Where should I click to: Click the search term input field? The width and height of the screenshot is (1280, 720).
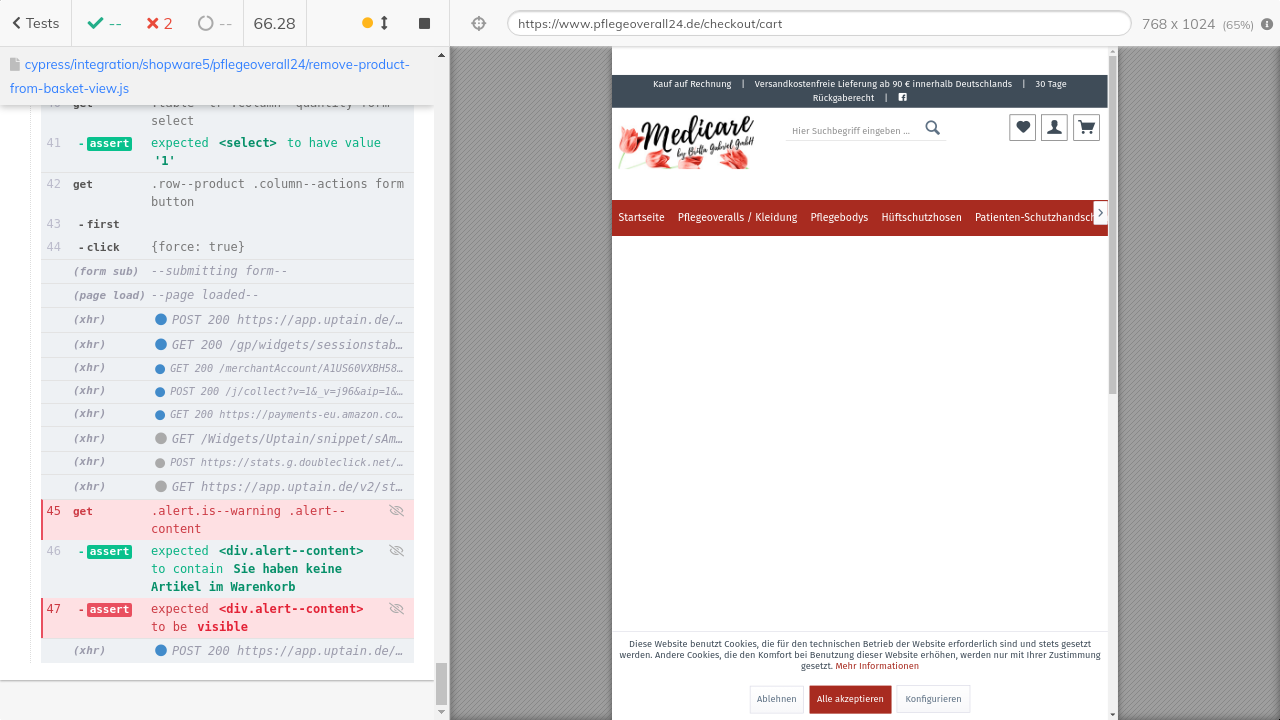point(851,130)
